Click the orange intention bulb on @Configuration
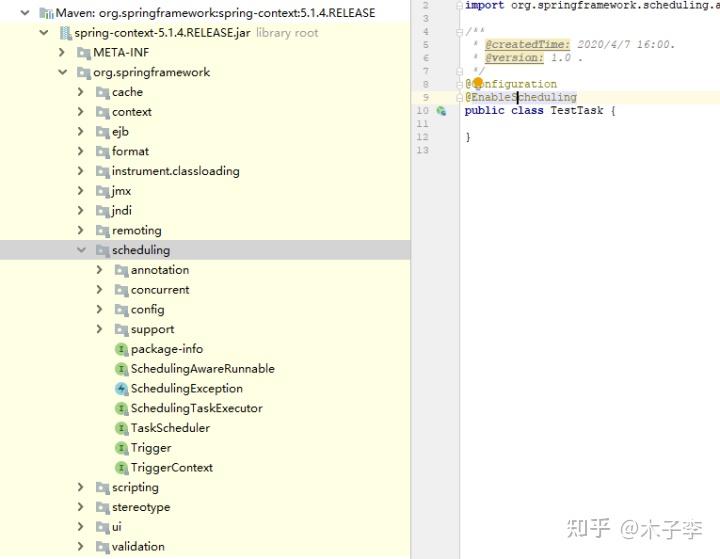 point(478,82)
